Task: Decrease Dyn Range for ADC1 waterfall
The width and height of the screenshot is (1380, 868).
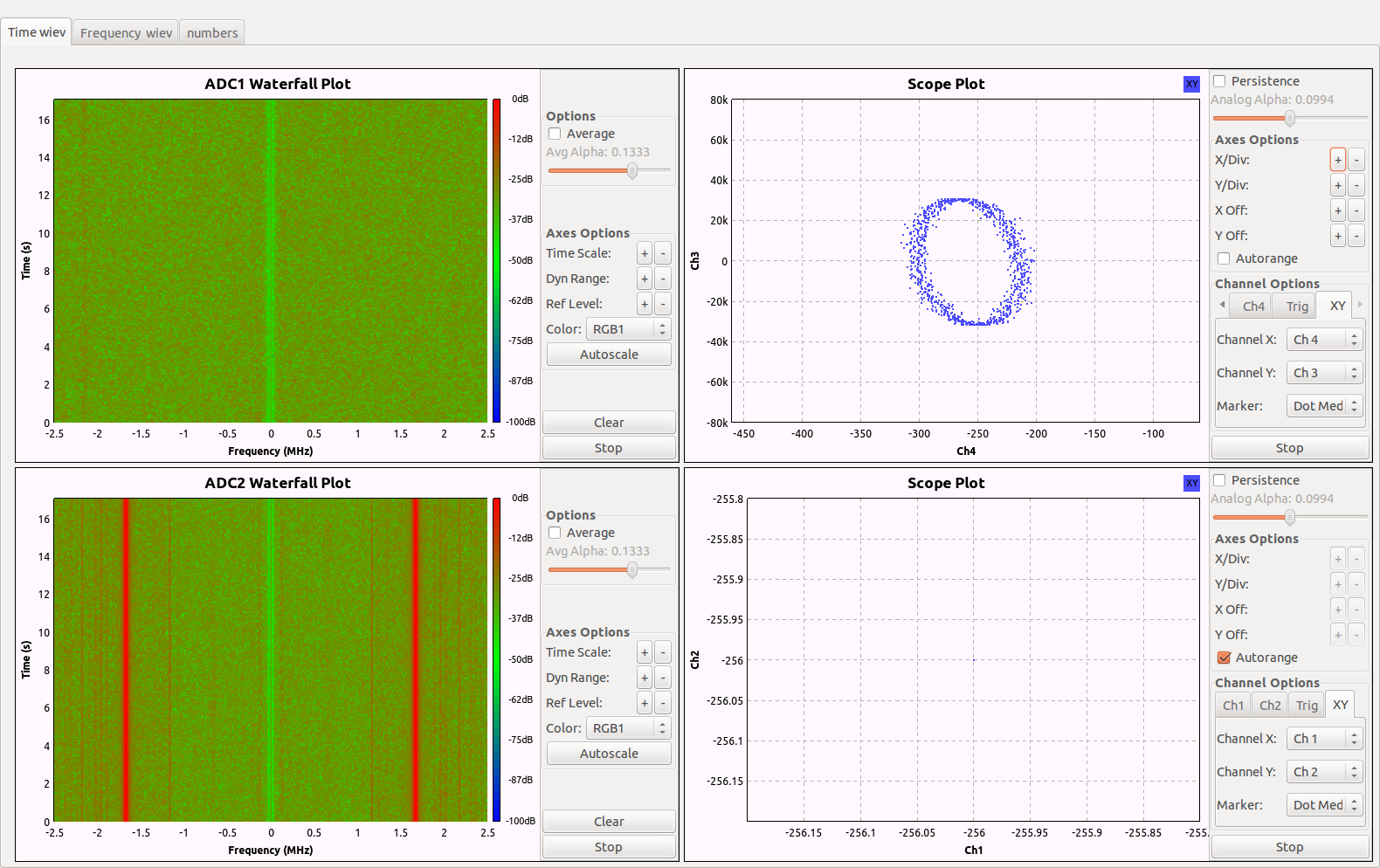Action: point(663,279)
